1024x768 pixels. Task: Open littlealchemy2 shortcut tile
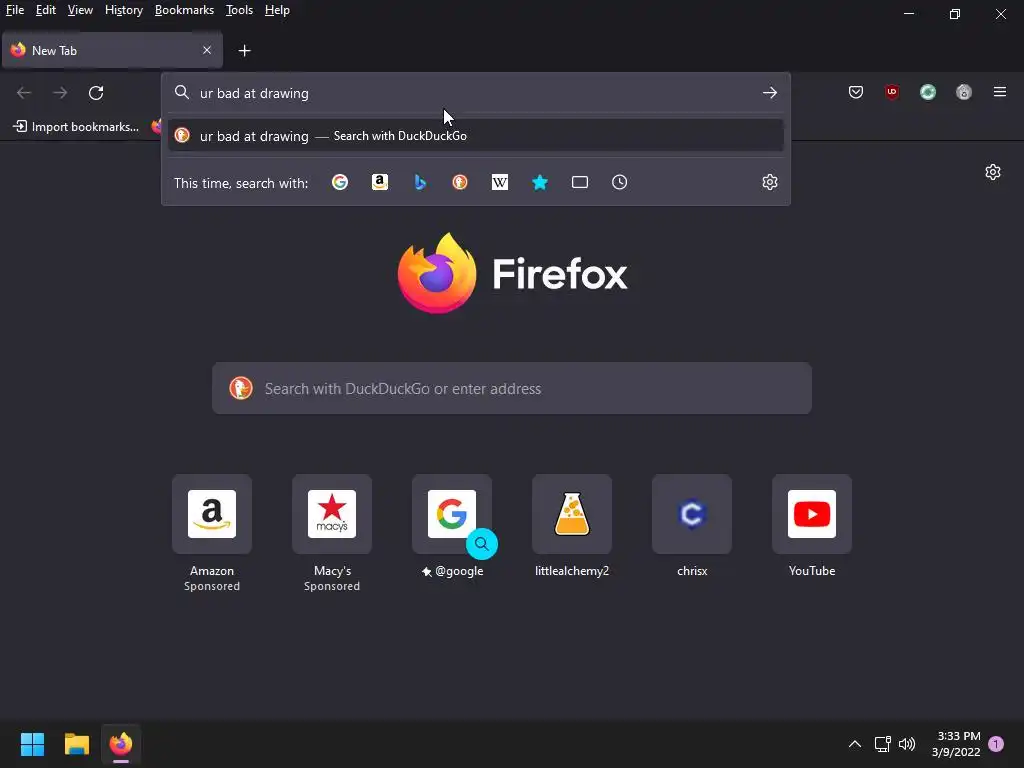pos(572,514)
